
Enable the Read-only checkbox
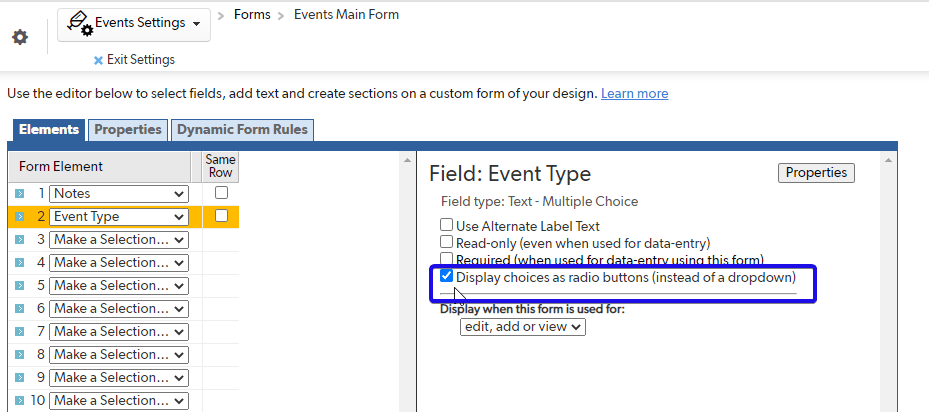pos(446,242)
